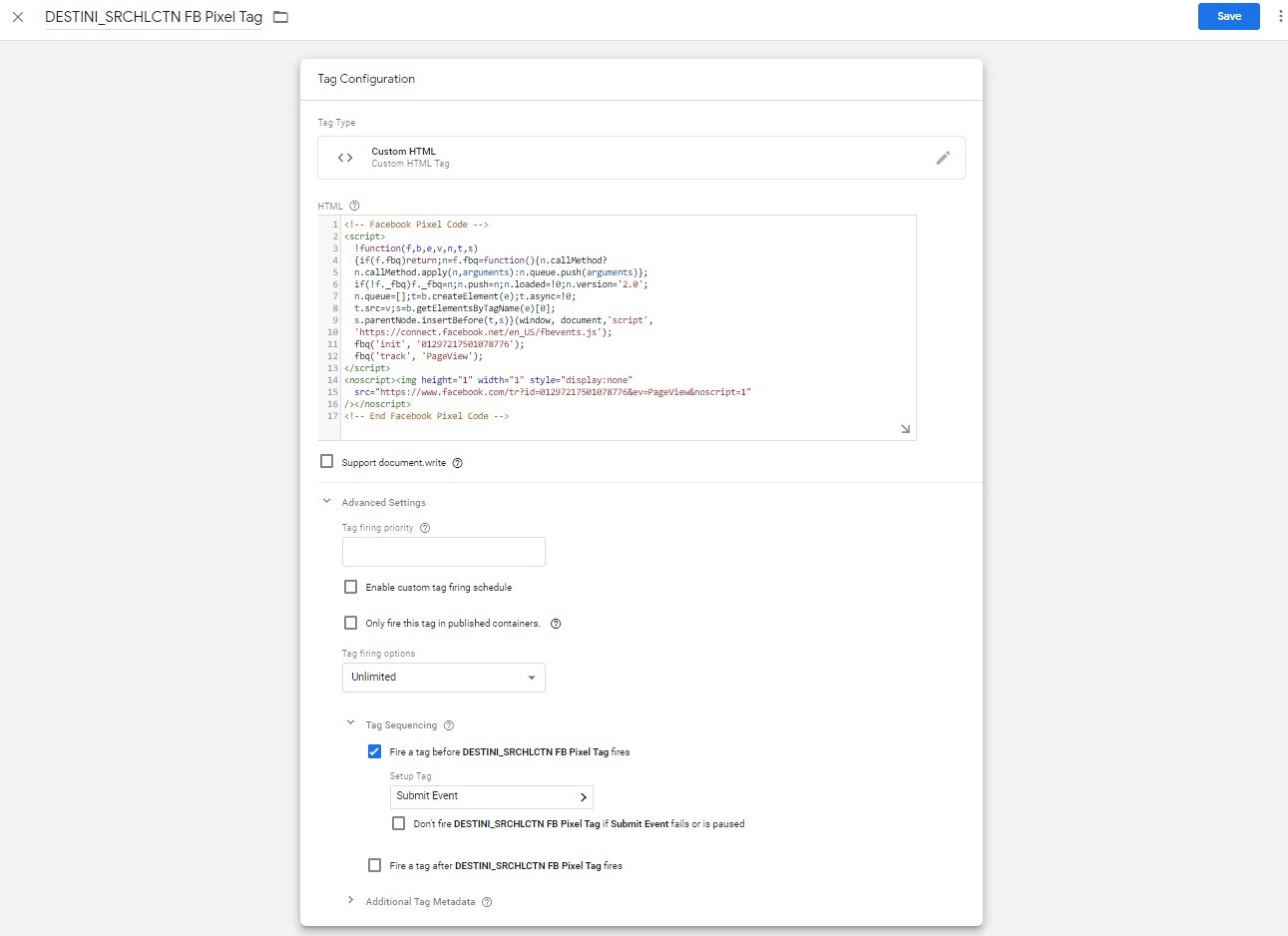This screenshot has width=1288, height=936.
Task: Collapse the Tag Sequencing section
Action: tap(350, 723)
